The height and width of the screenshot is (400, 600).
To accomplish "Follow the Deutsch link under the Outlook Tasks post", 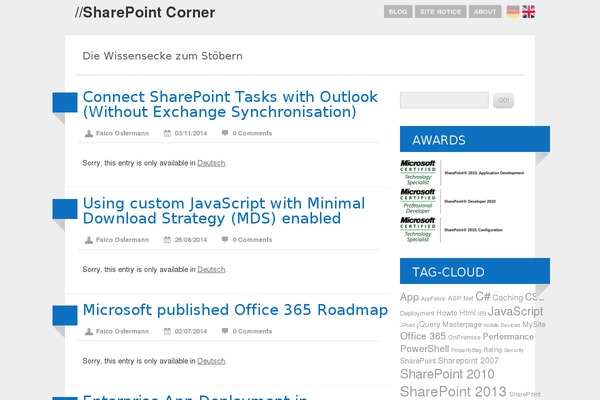I will click(211, 163).
